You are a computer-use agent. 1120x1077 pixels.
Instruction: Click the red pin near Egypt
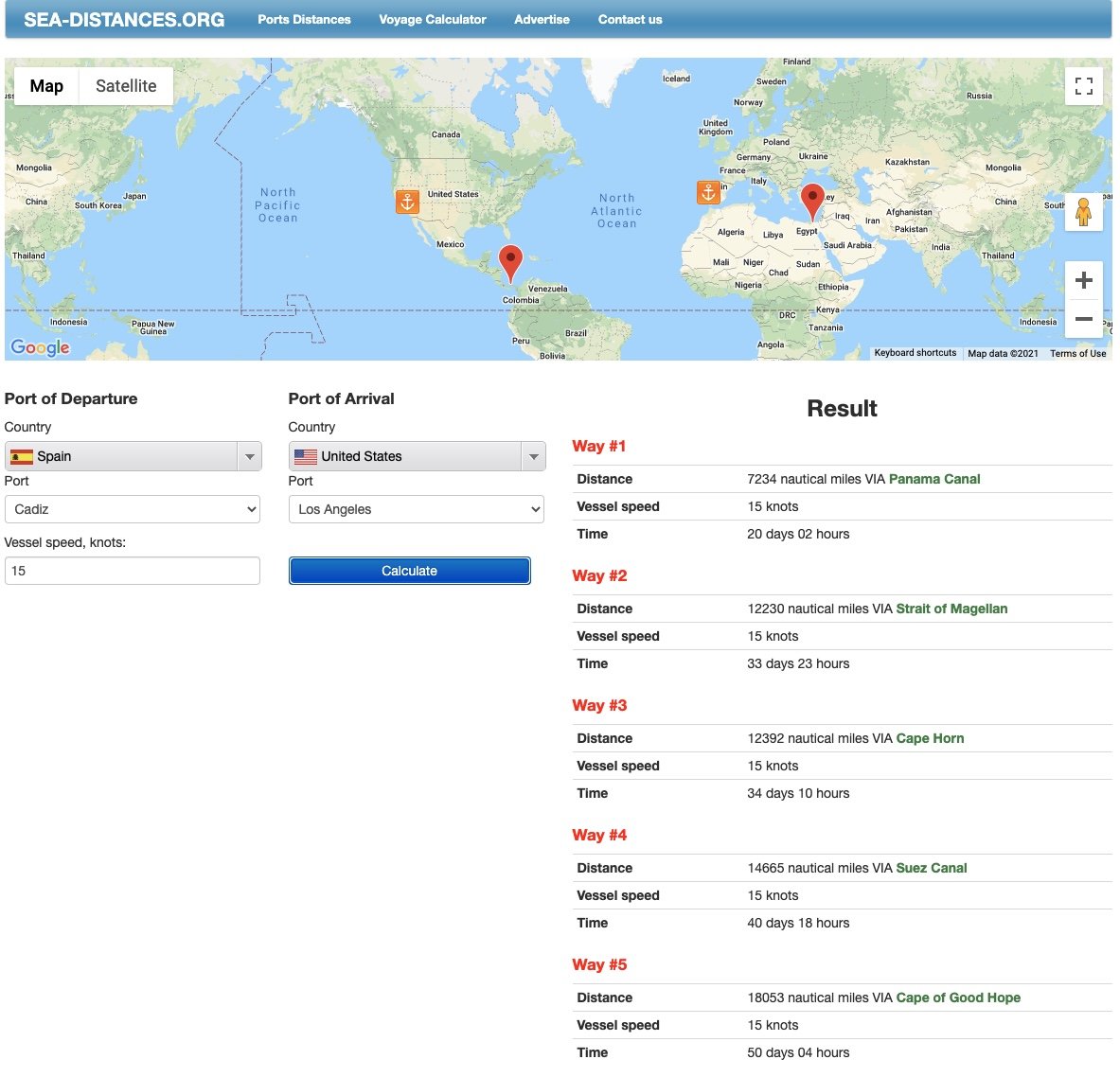pyautogui.click(x=812, y=202)
